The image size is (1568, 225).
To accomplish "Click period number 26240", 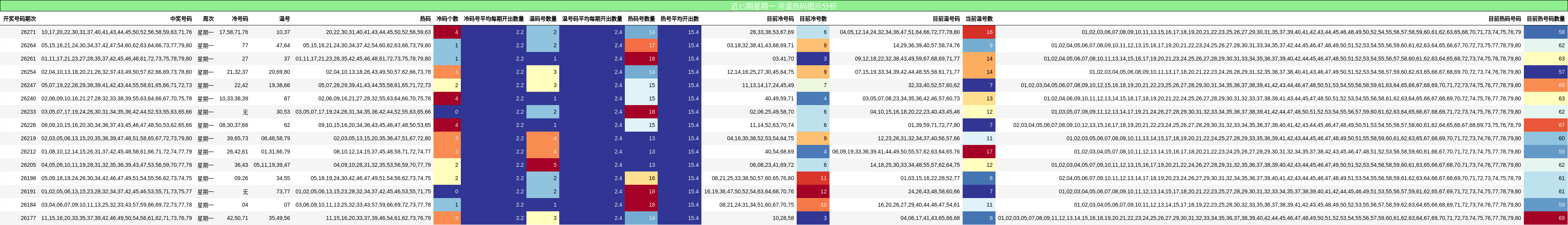I will pyautogui.click(x=28, y=98).
